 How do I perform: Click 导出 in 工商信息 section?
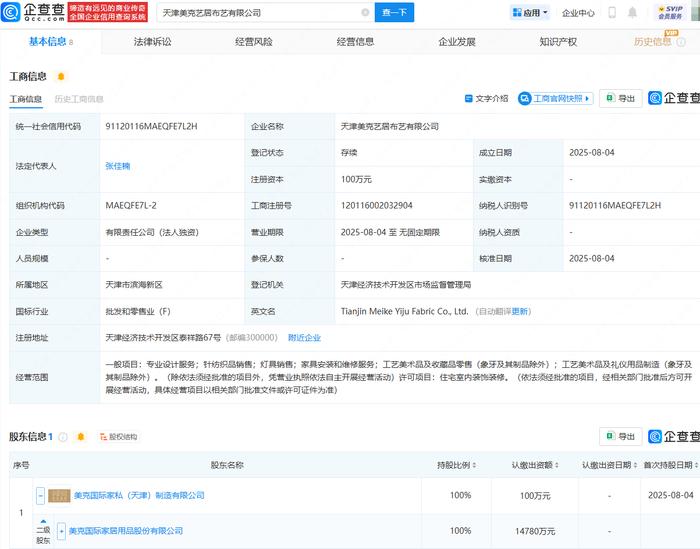621,99
